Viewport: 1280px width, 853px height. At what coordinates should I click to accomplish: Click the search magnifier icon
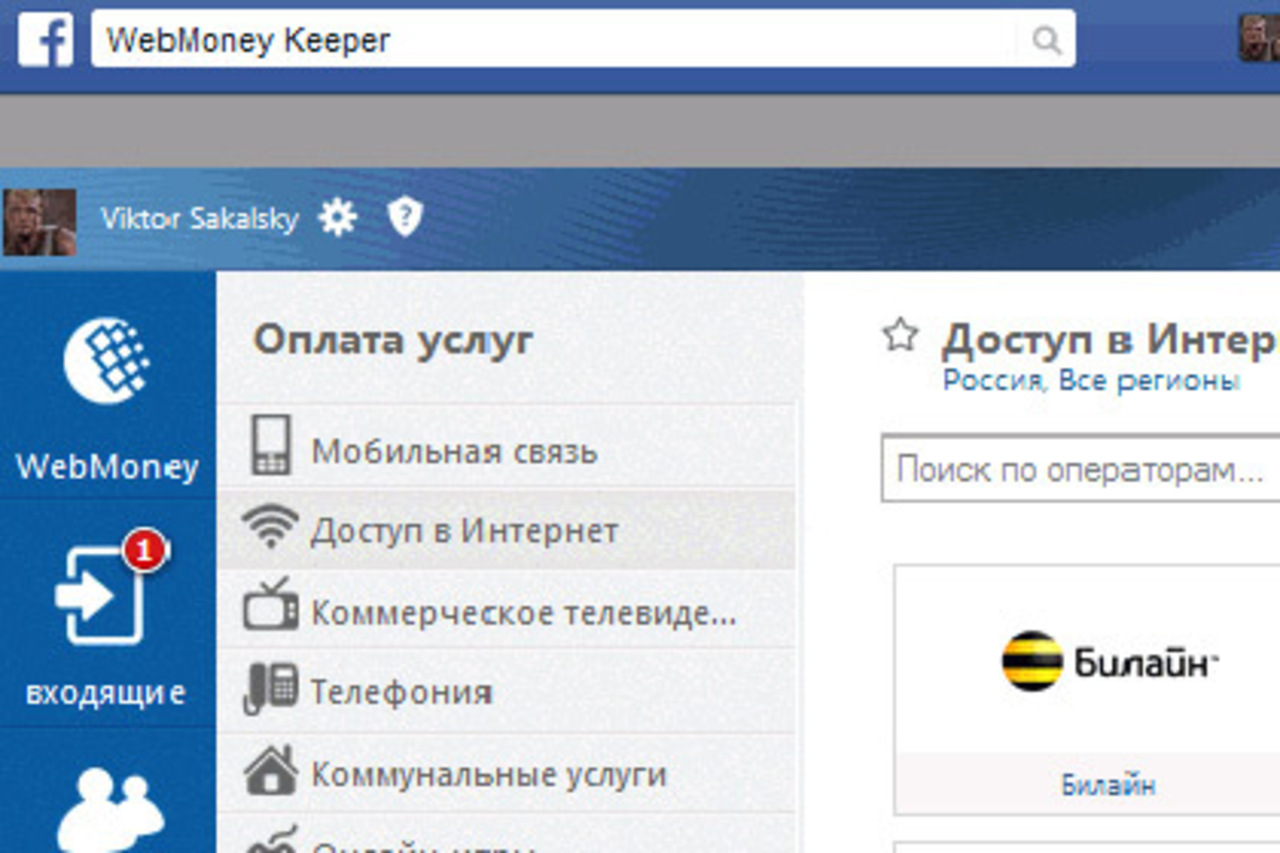(1045, 40)
